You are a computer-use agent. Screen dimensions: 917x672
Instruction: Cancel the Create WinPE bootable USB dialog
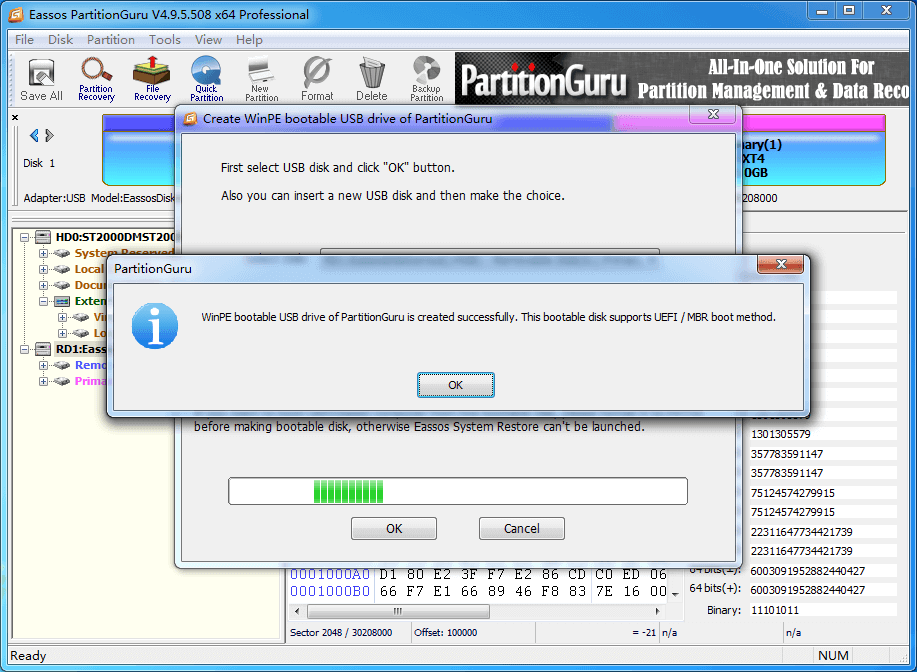pyautogui.click(x=522, y=528)
